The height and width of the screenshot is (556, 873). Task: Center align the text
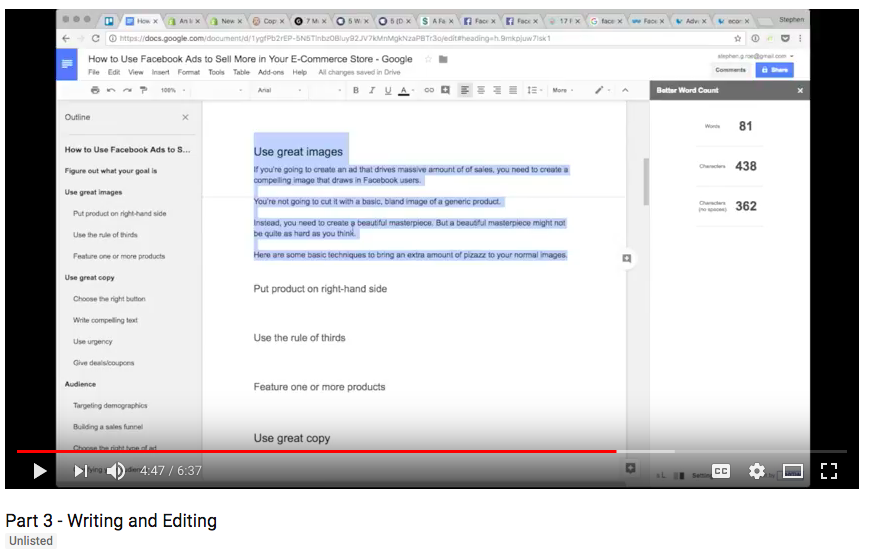(481, 90)
